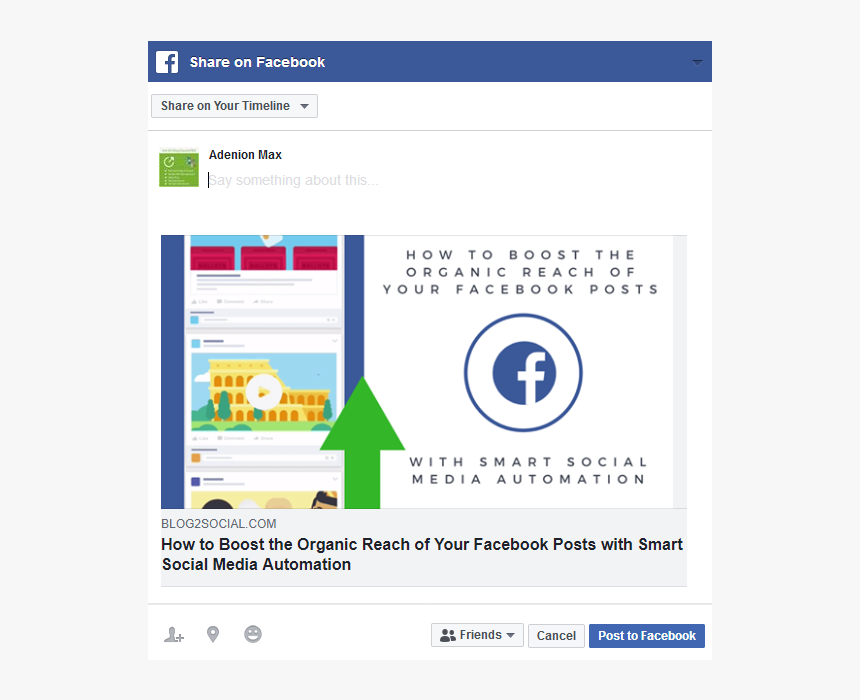Screen dimensions: 860x700
Task: Open the Boost Organic Reach article title
Action: (422, 554)
